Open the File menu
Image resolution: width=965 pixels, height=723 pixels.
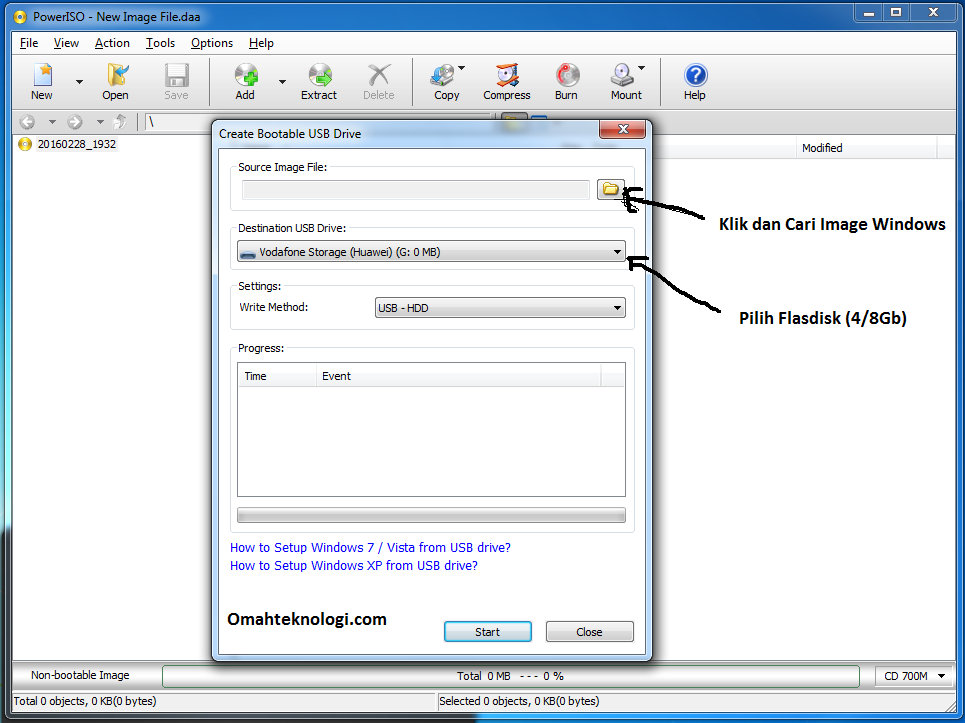pyautogui.click(x=29, y=43)
